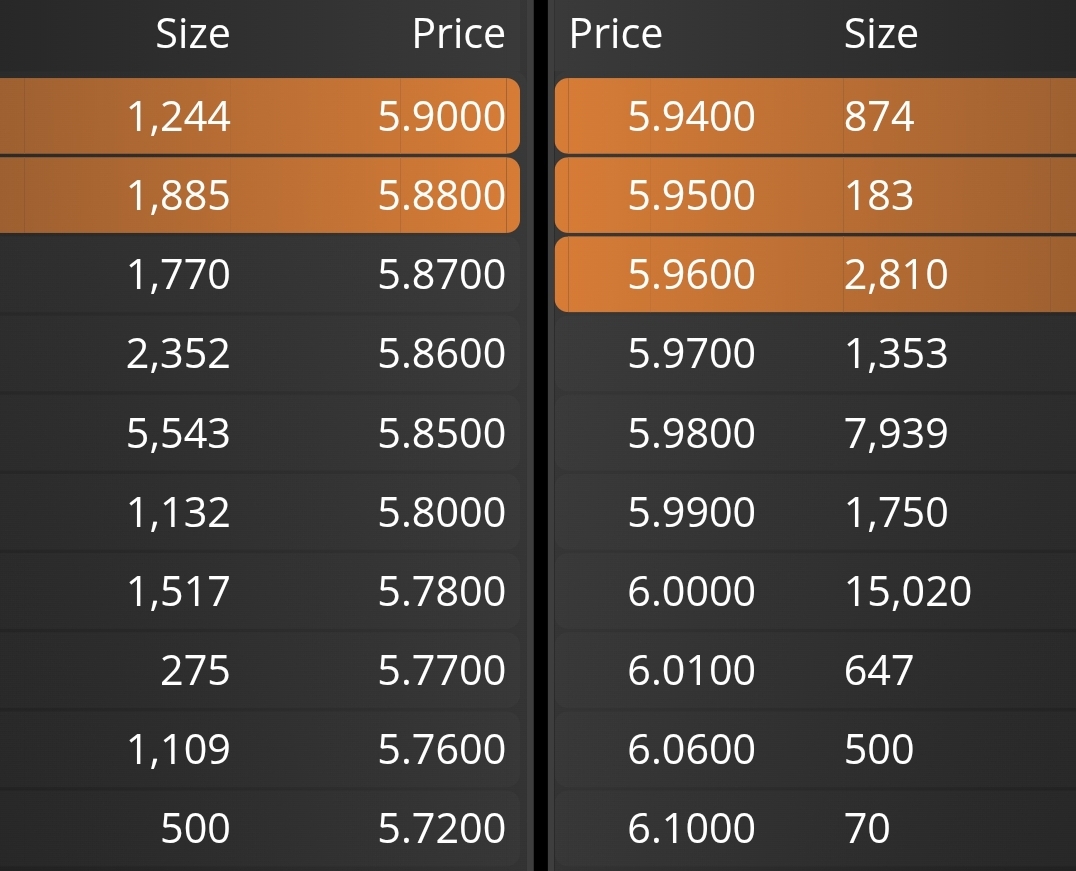Image resolution: width=1076 pixels, height=871 pixels.
Task: Click bid row priced 5.7200
Action: (259, 828)
